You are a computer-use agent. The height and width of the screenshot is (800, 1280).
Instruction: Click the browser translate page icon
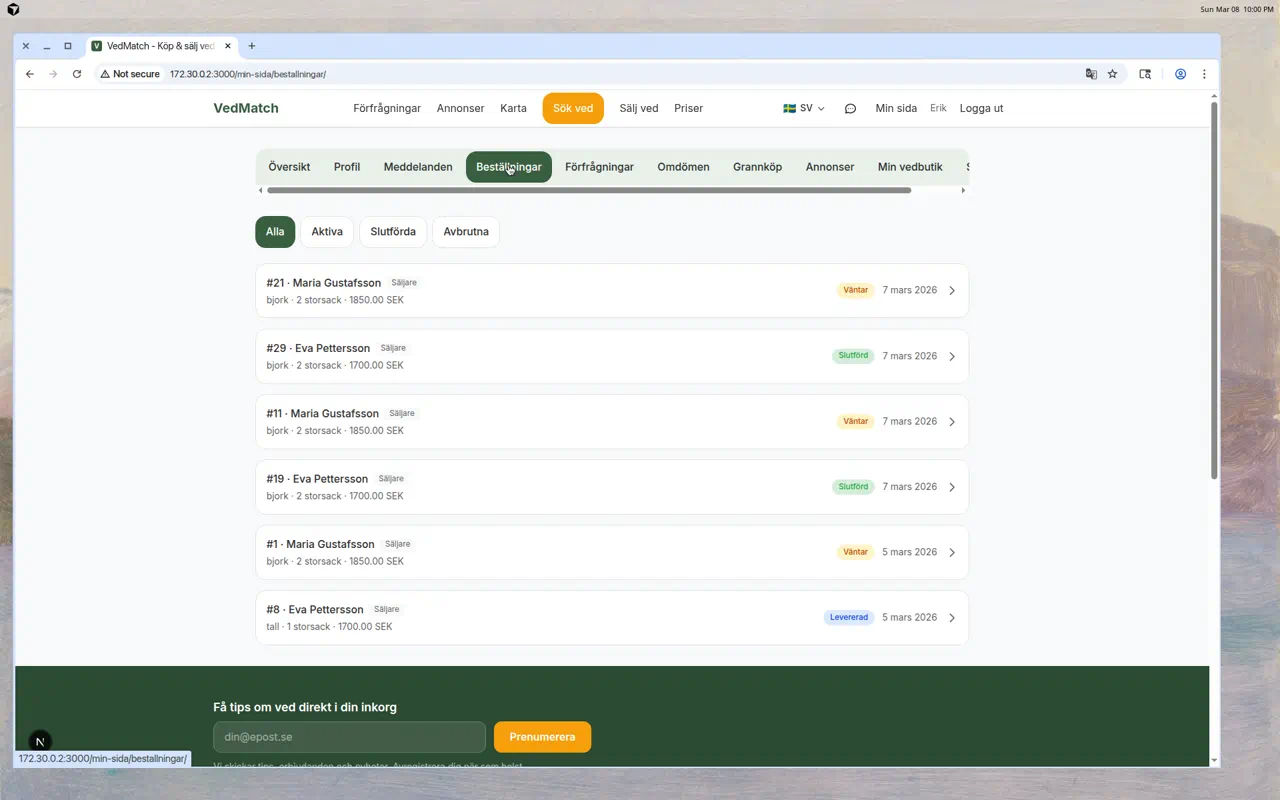point(1091,74)
